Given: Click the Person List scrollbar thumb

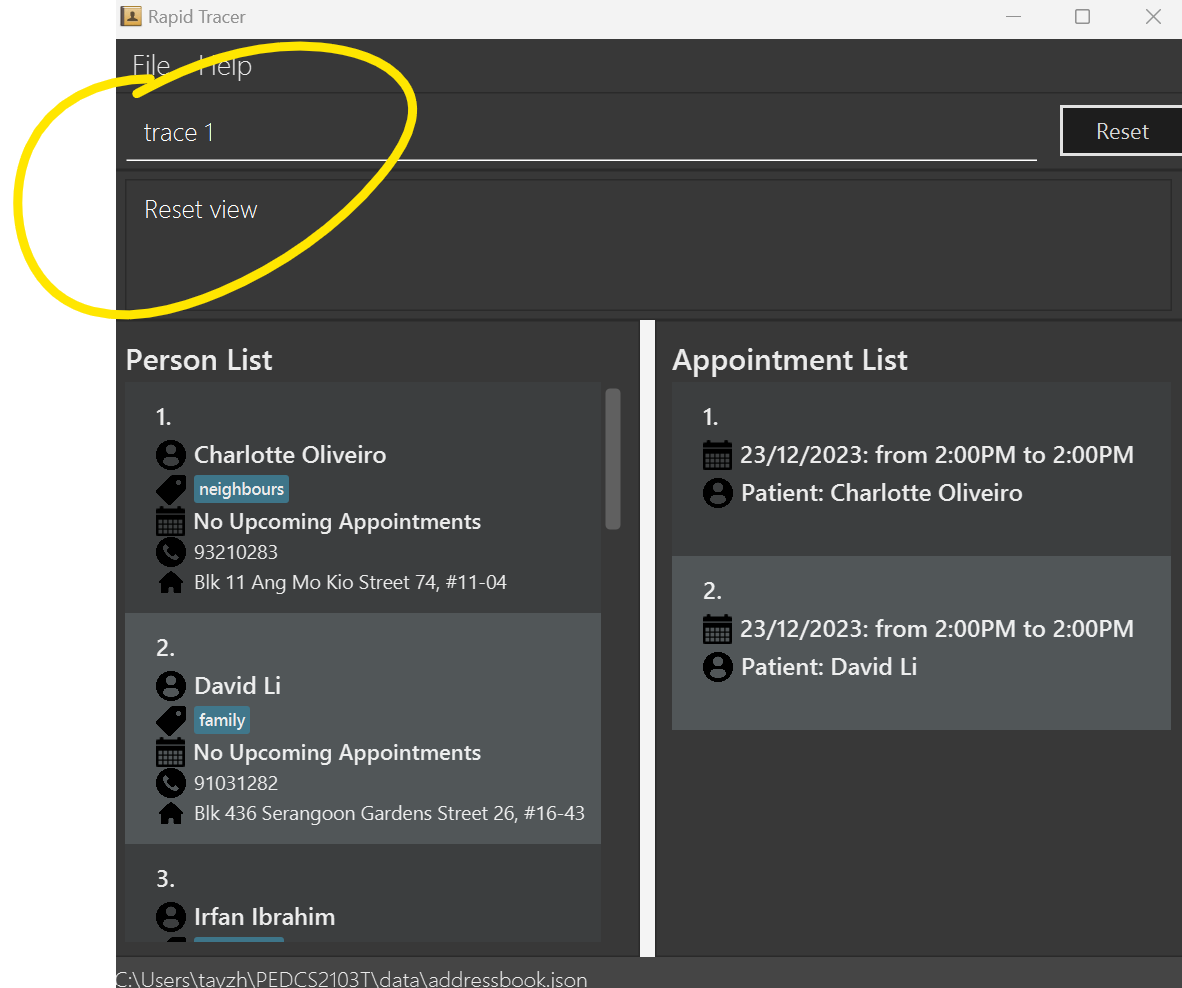Looking at the screenshot, I should 613,459.
